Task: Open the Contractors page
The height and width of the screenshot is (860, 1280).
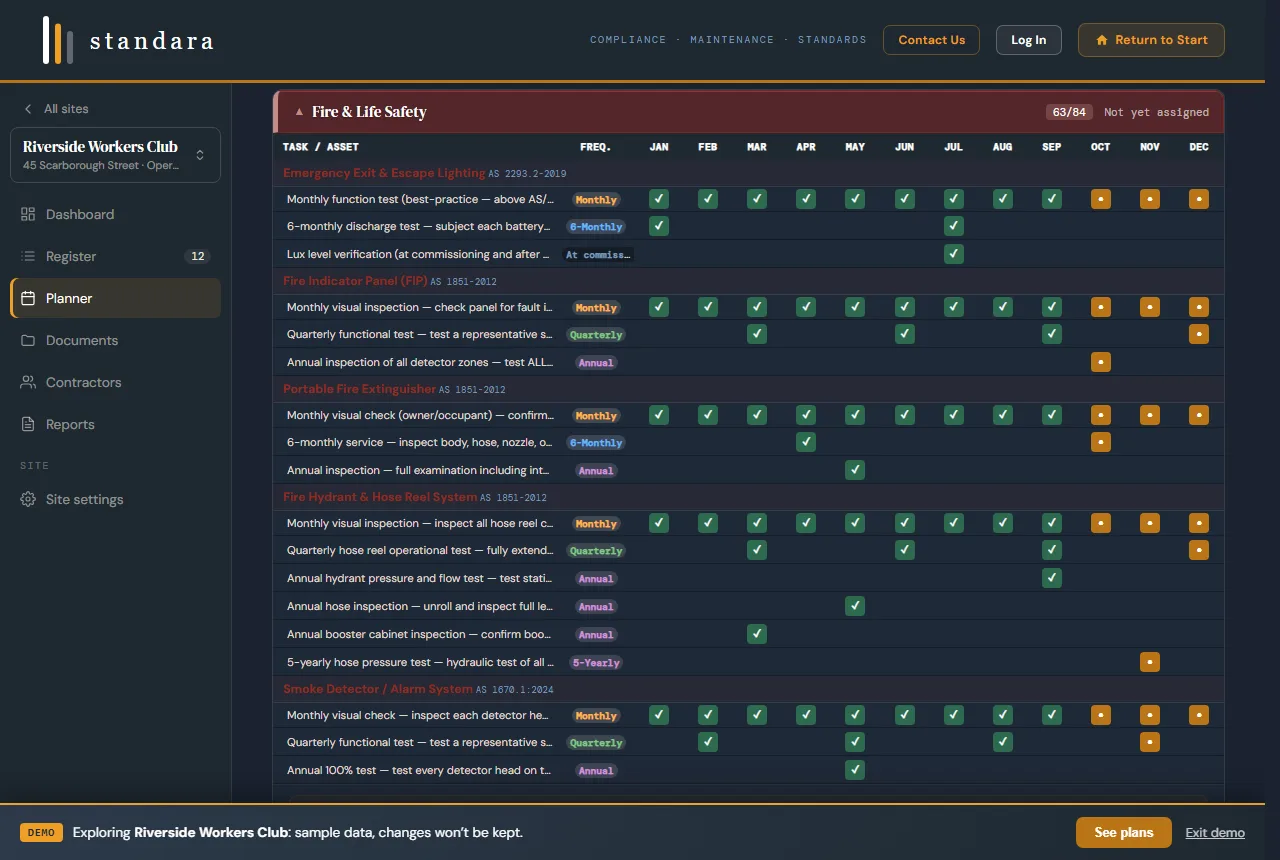Action: coord(115,382)
